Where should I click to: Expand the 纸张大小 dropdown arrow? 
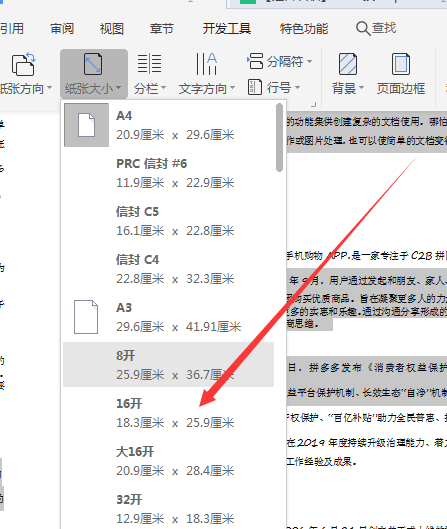pyautogui.click(x=118, y=88)
